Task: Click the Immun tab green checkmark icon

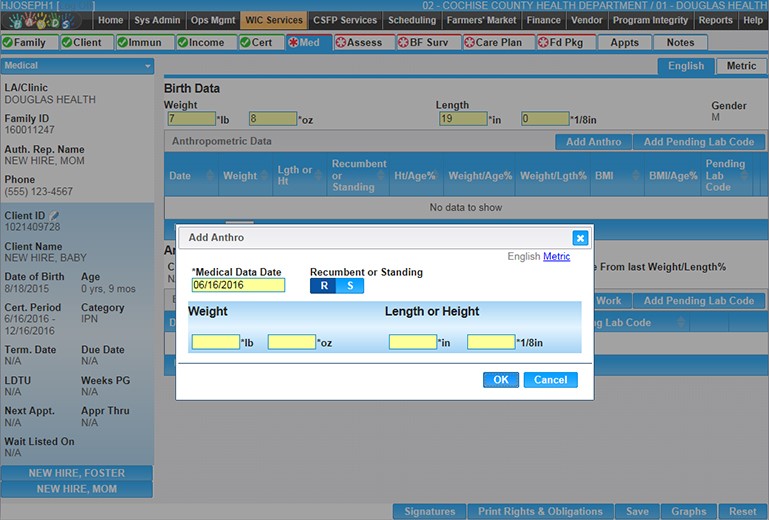Action: [123, 43]
